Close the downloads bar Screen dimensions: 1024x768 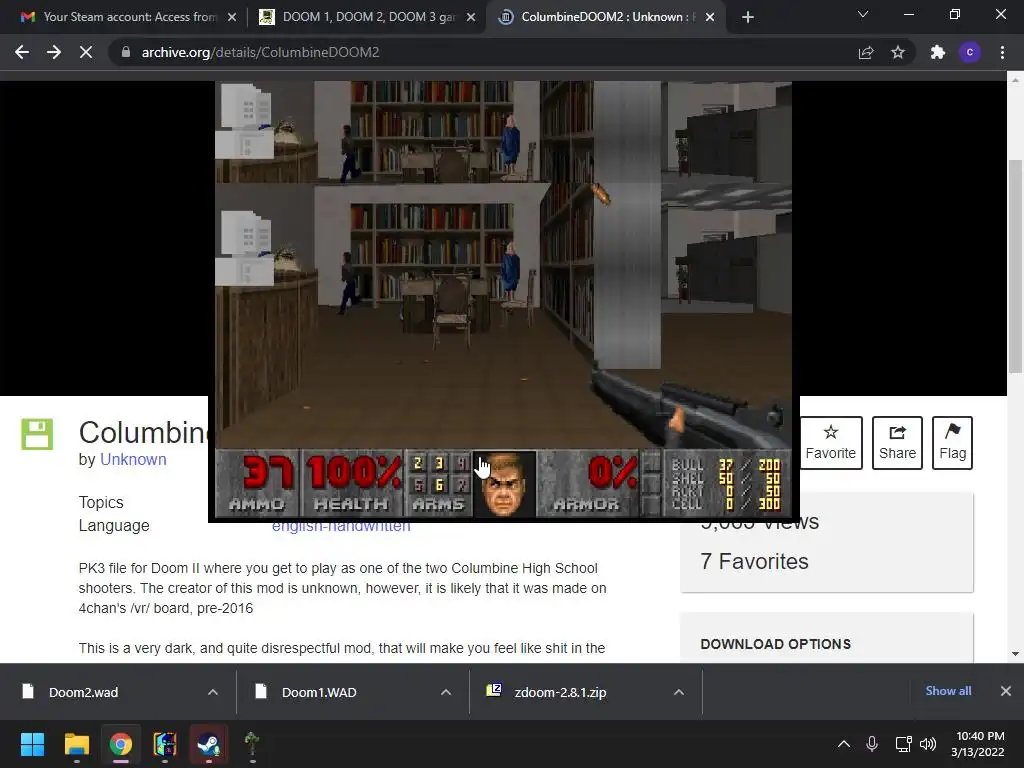pos(1006,691)
